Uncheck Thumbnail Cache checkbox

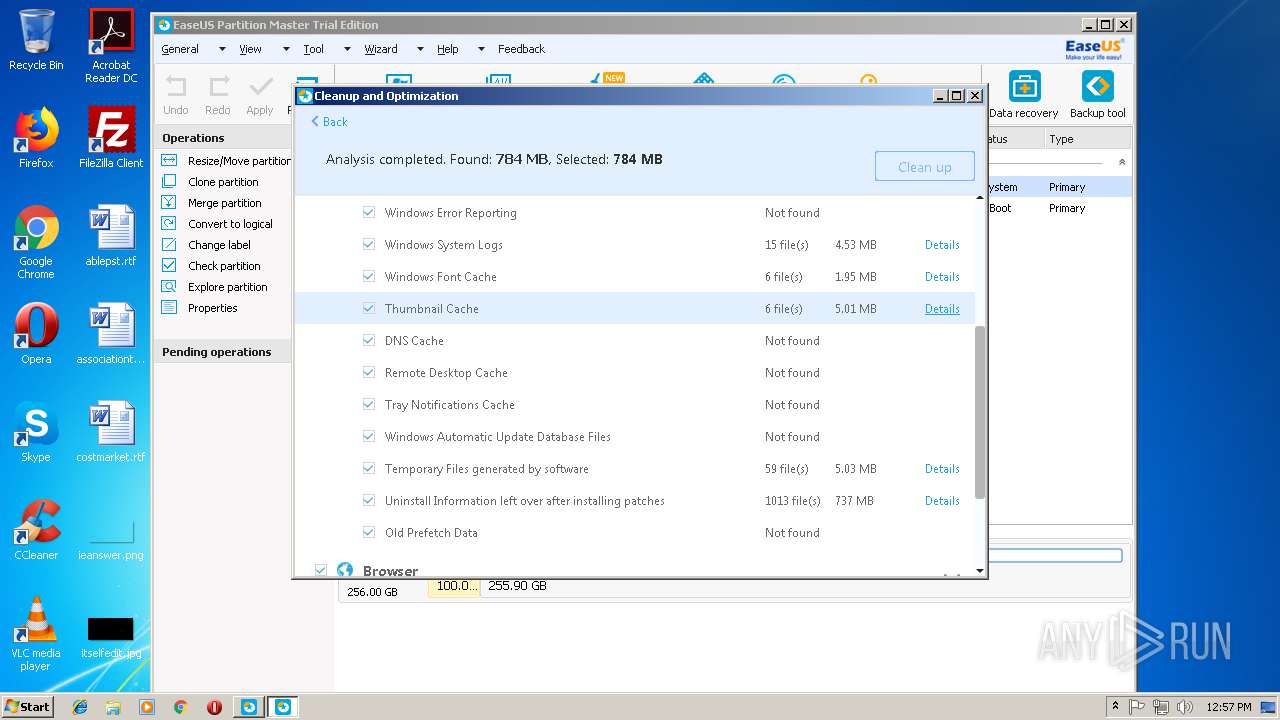(369, 309)
